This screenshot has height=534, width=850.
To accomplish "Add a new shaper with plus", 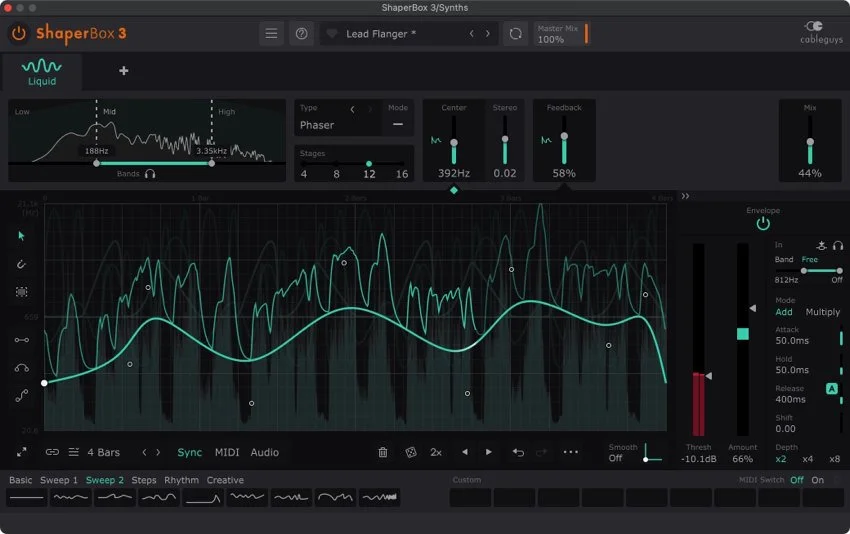I will [124, 70].
